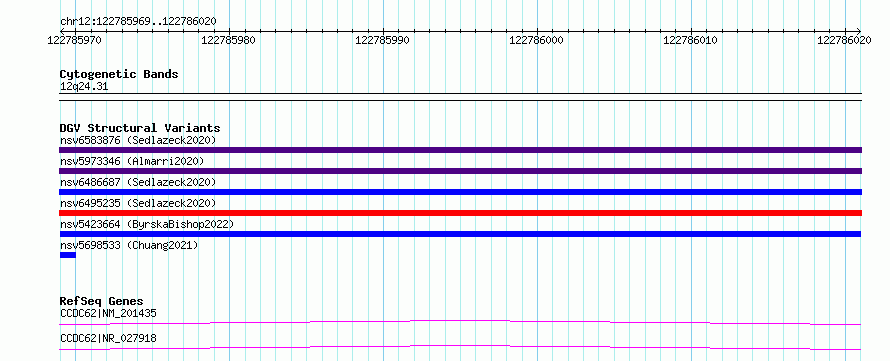This screenshot has height=361, width=890.
Task: Open variant nsv6583876 (Sedlazeck2020) label
Action: coord(138,140)
